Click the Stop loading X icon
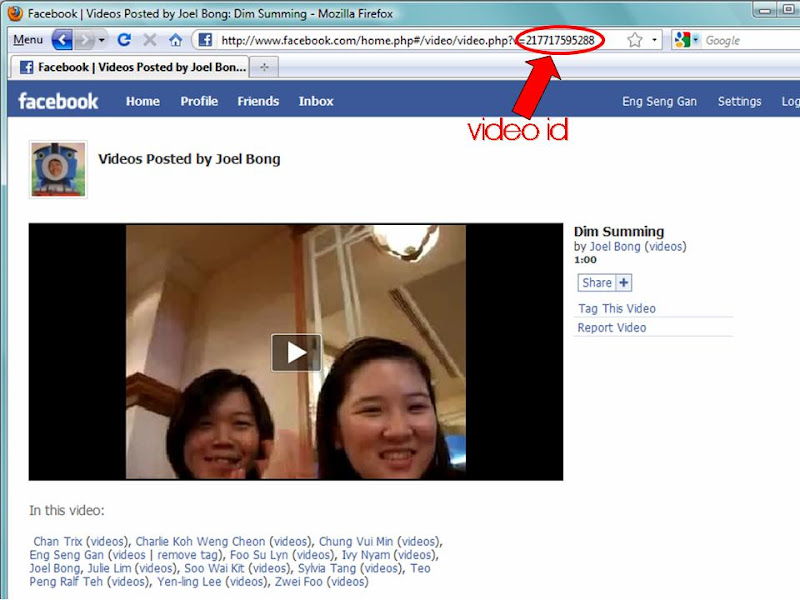 point(149,40)
